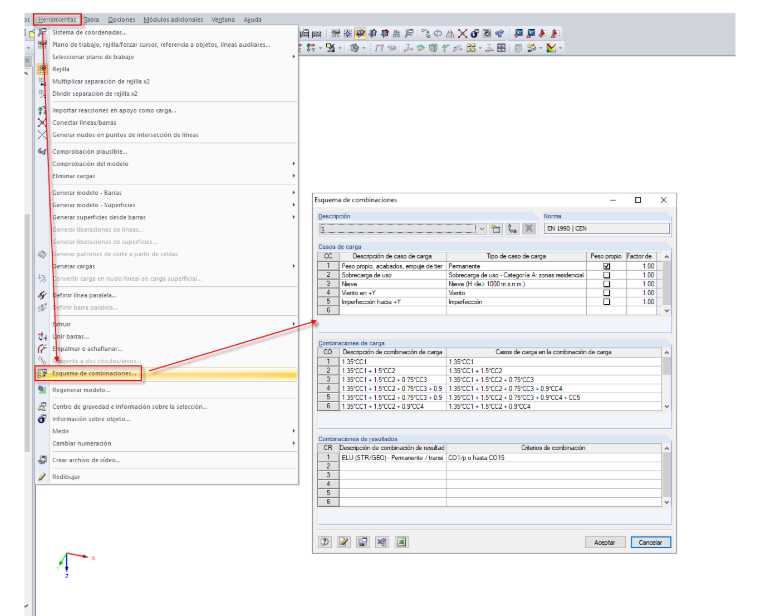Image resolution: width=760 pixels, height=616 pixels.
Task: Check Peso propio for Sobrecarga de uso row
Action: (606, 275)
